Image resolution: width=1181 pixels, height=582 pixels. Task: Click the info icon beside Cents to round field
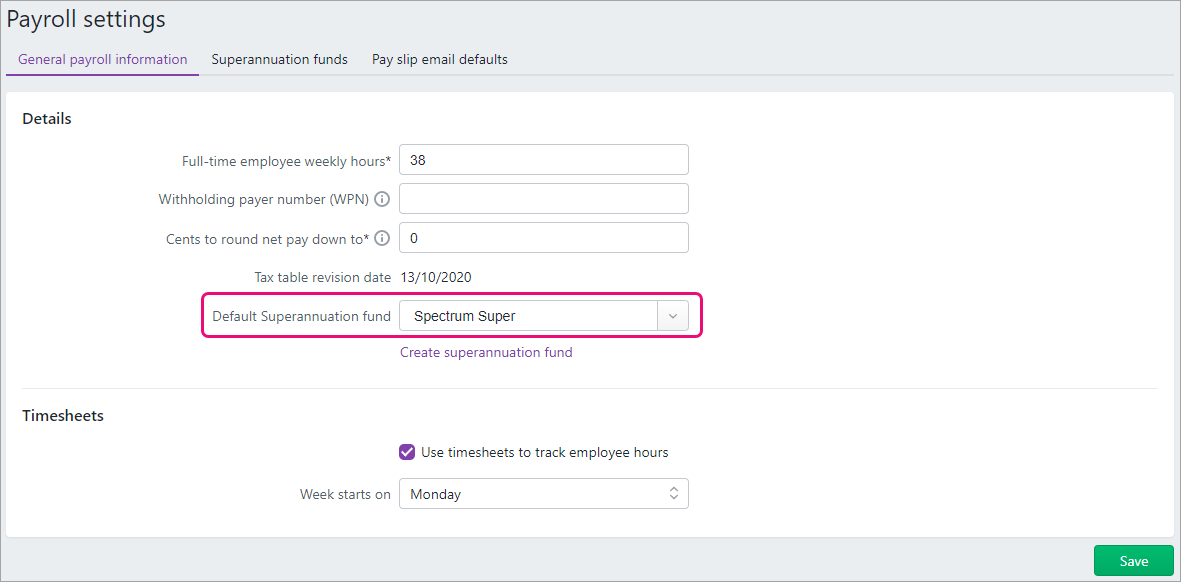382,238
